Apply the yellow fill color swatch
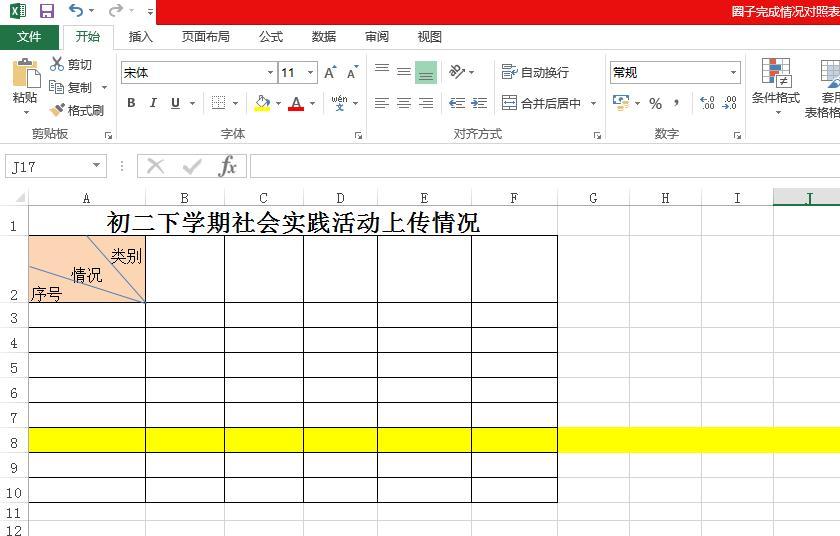 (262, 103)
